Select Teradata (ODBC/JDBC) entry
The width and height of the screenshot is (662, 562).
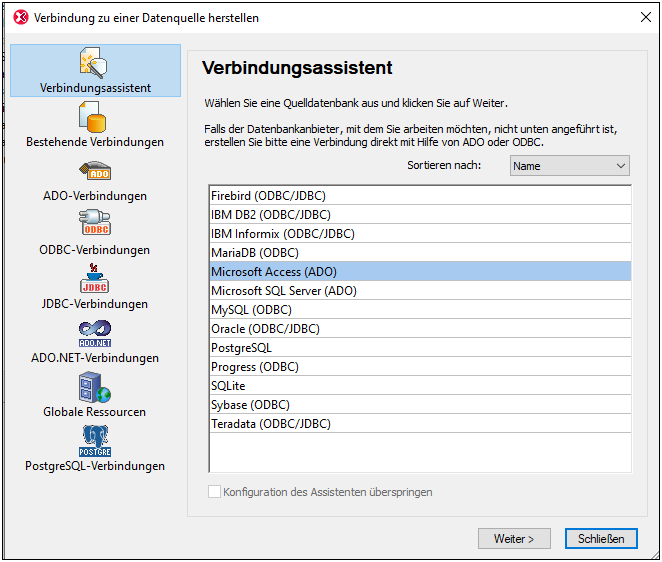[x=421, y=424]
